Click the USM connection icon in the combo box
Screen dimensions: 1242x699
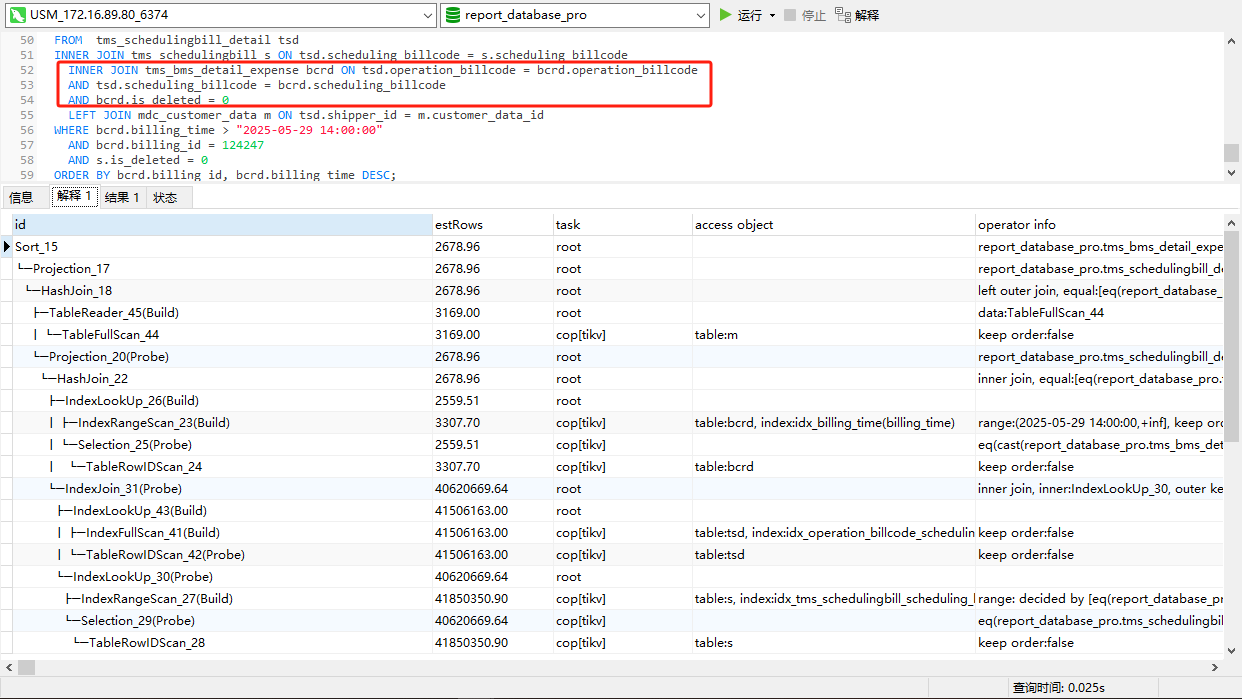[17, 15]
